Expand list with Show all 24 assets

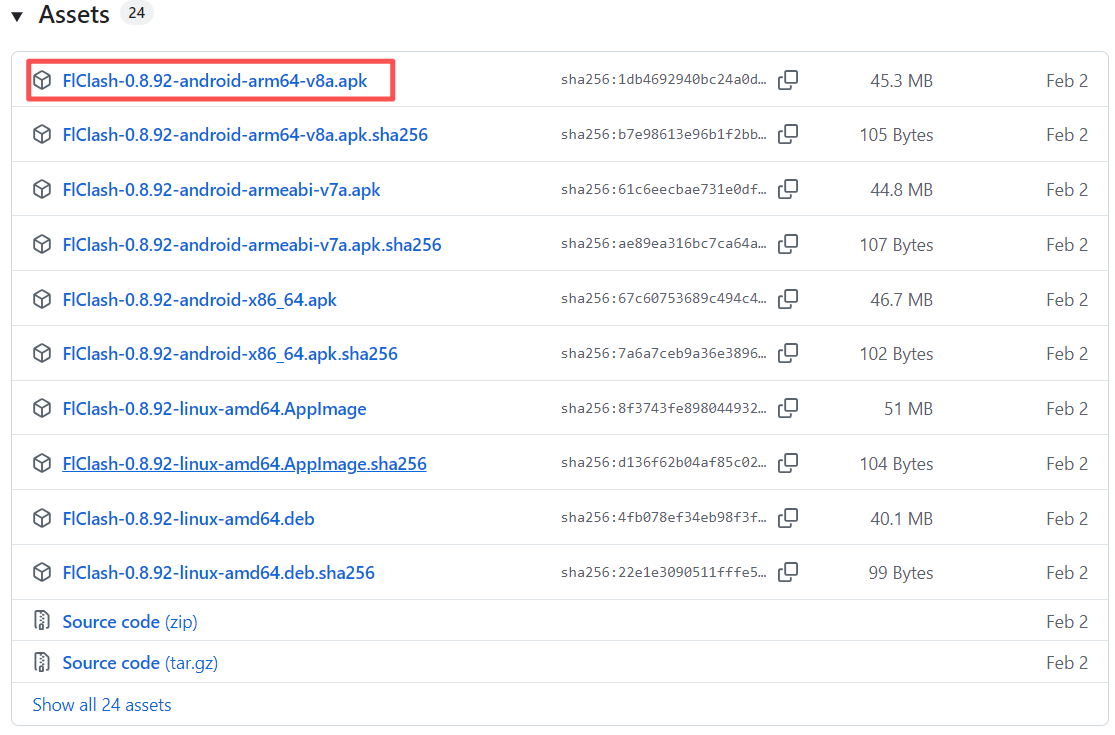coord(102,705)
